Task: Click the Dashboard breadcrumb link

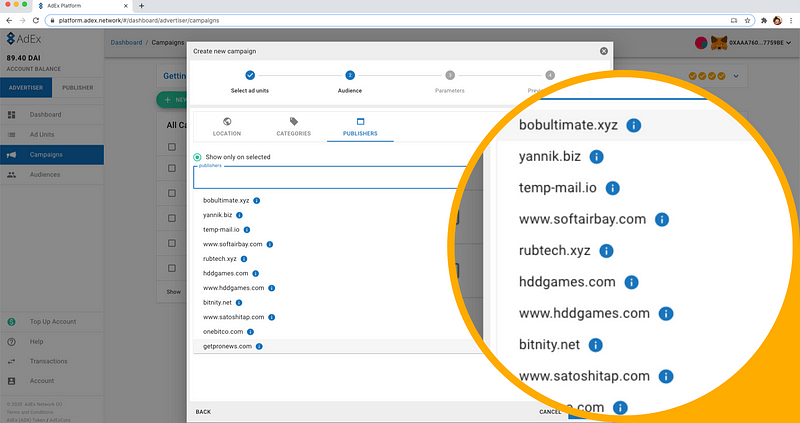Action: [127, 42]
